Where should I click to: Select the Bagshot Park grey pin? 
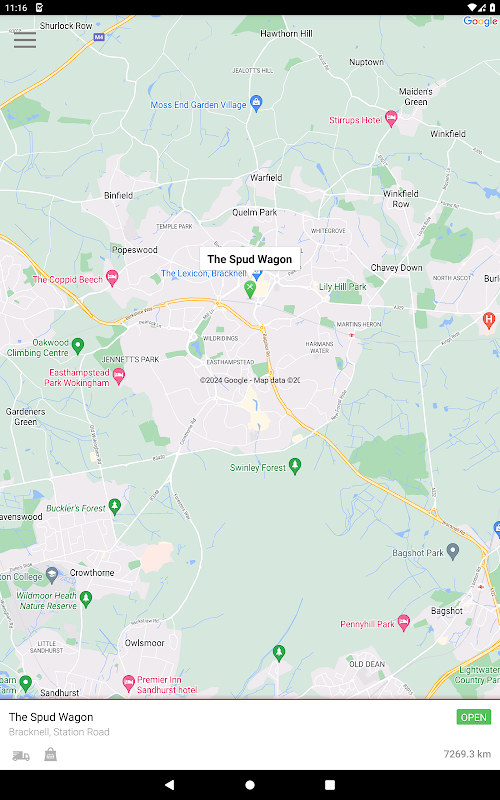tap(453, 552)
